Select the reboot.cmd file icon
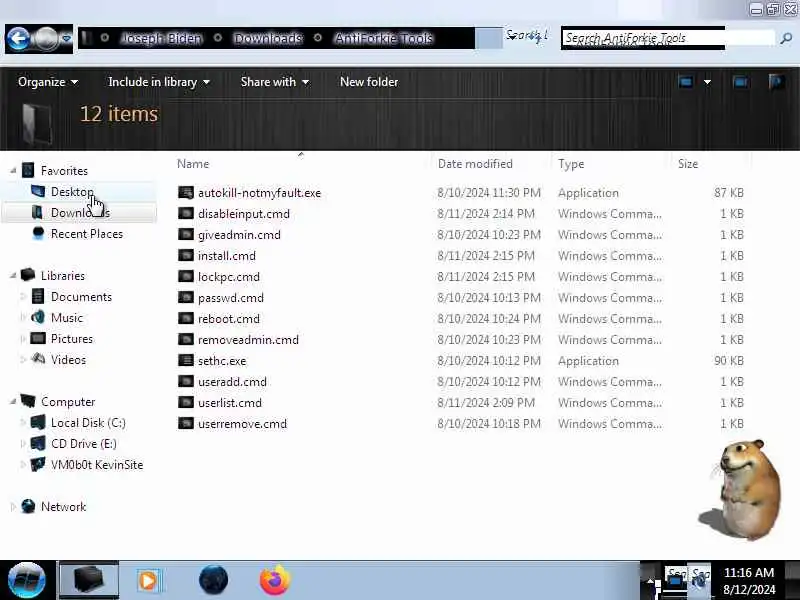This screenshot has height=600, width=800. 186,318
